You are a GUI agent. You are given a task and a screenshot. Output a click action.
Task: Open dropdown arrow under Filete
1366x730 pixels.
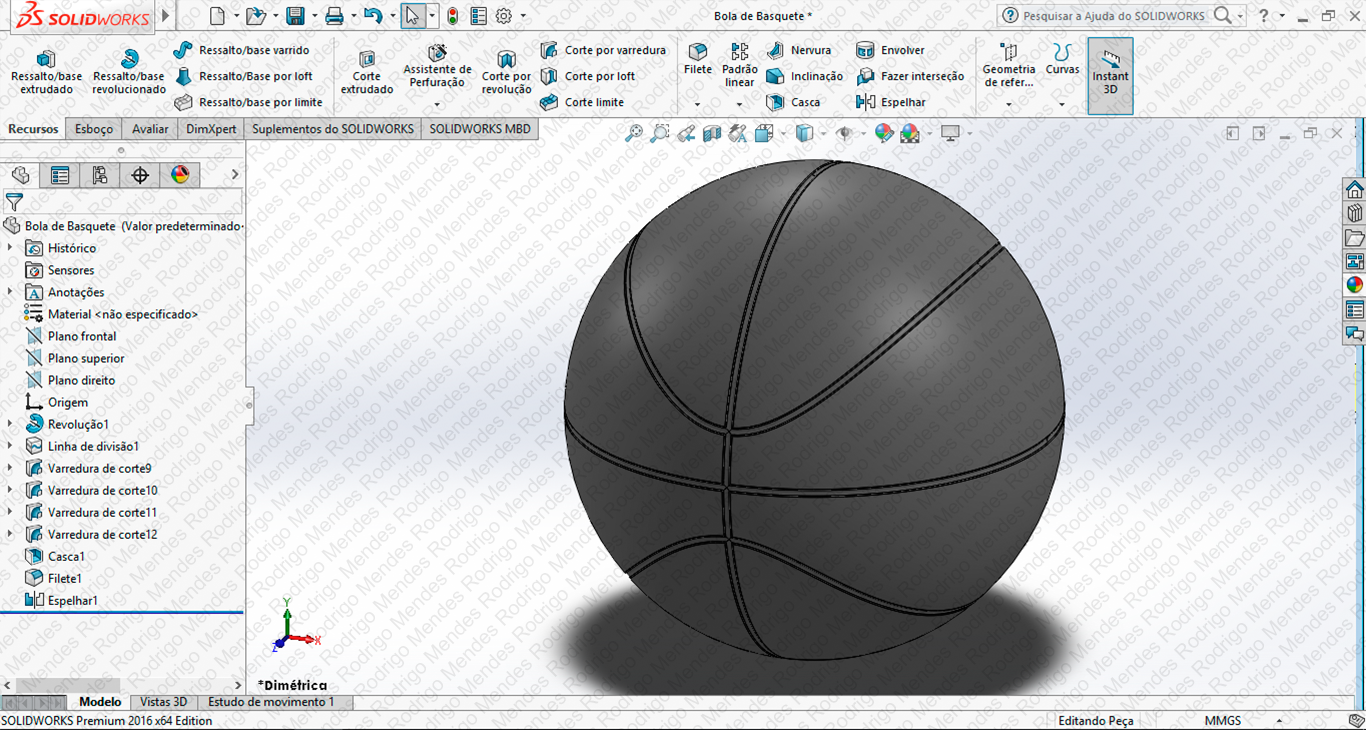697,104
